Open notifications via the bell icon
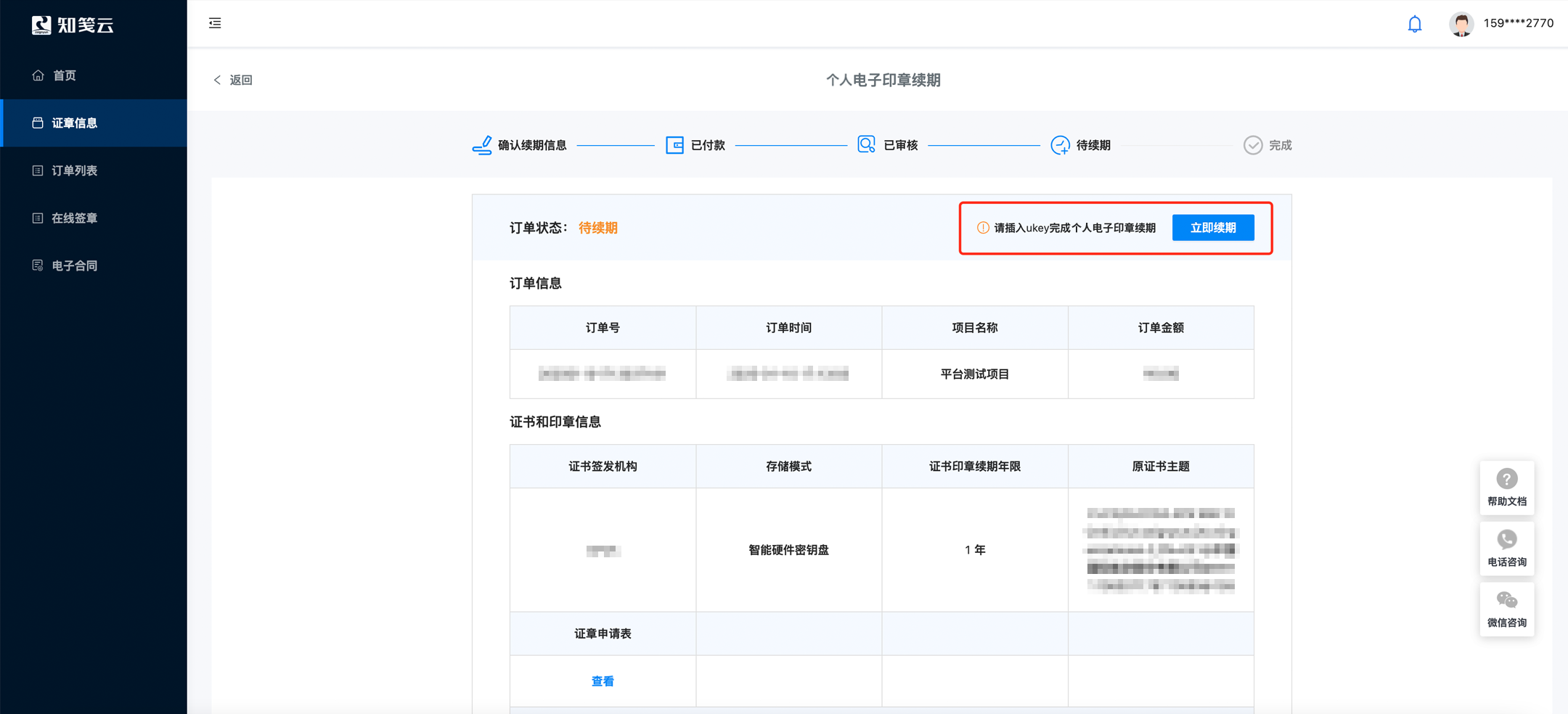 [x=1415, y=24]
